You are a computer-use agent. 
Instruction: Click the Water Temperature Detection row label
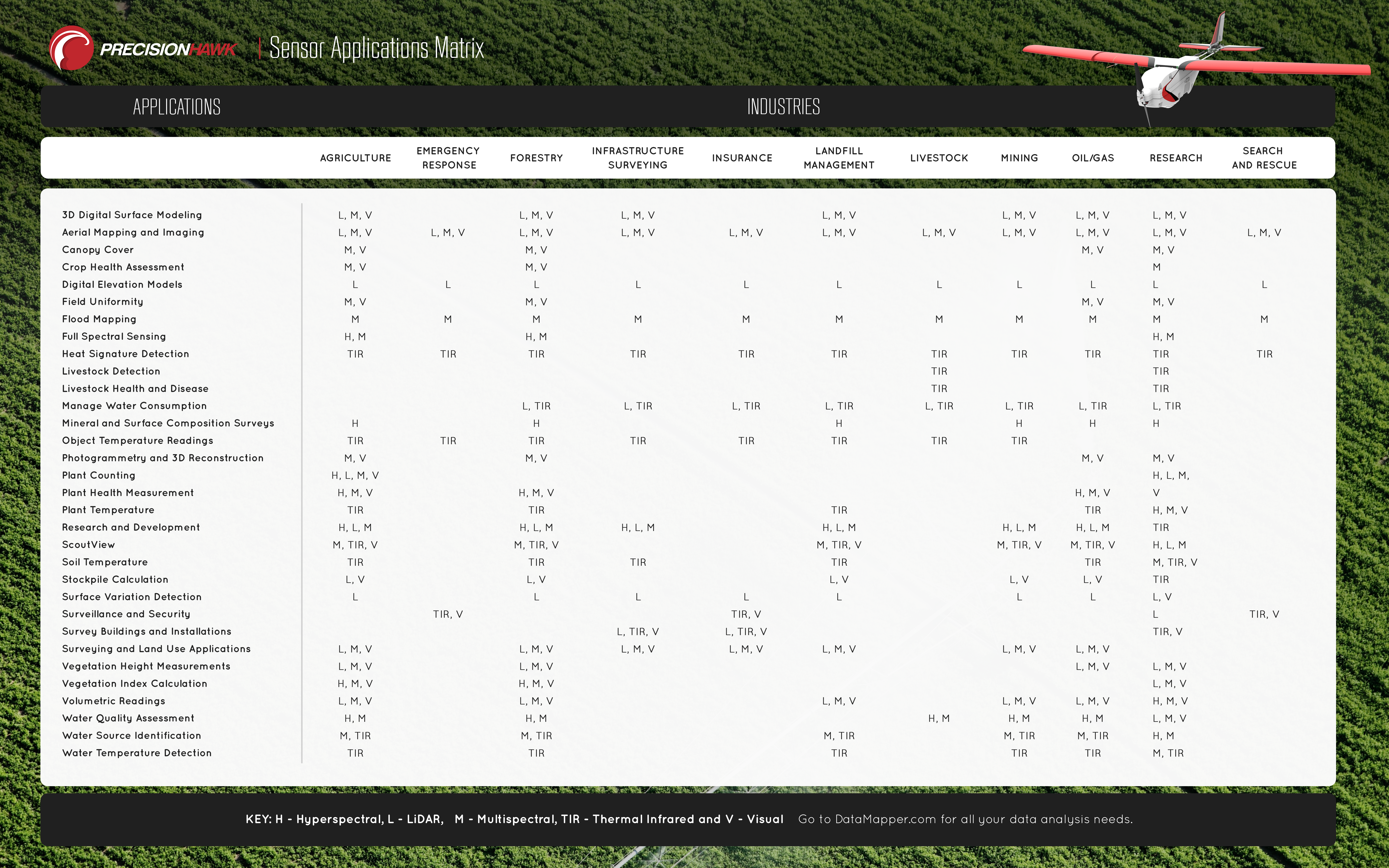pyautogui.click(x=137, y=753)
